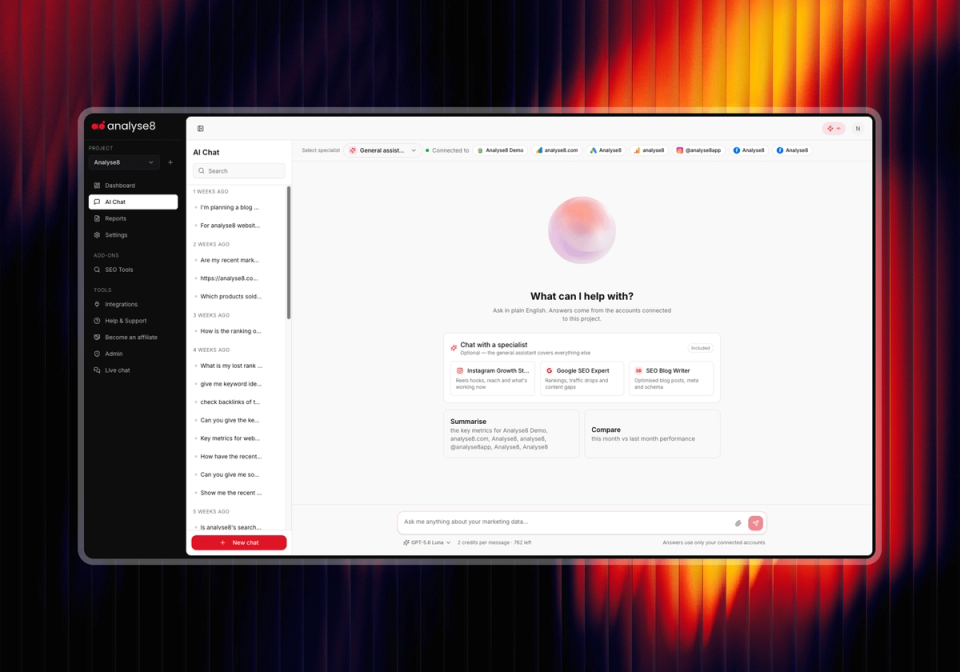The width and height of the screenshot is (960, 672).
Task: Open Reports from the sidebar
Action: [x=133, y=218]
